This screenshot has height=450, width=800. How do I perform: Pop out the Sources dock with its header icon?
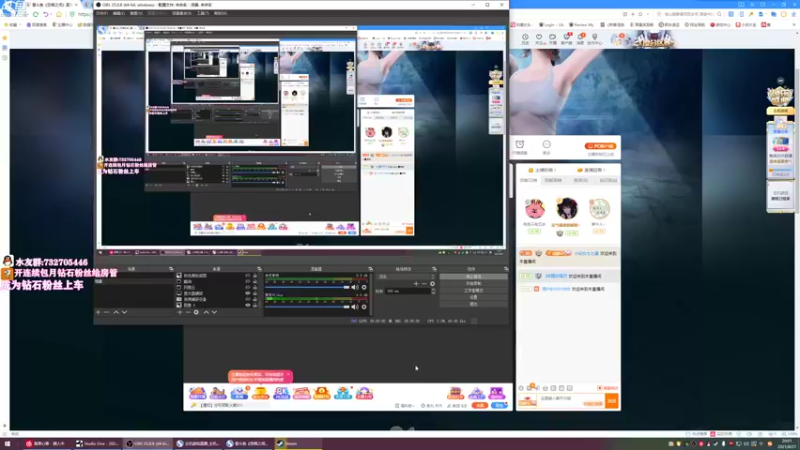coord(259,269)
